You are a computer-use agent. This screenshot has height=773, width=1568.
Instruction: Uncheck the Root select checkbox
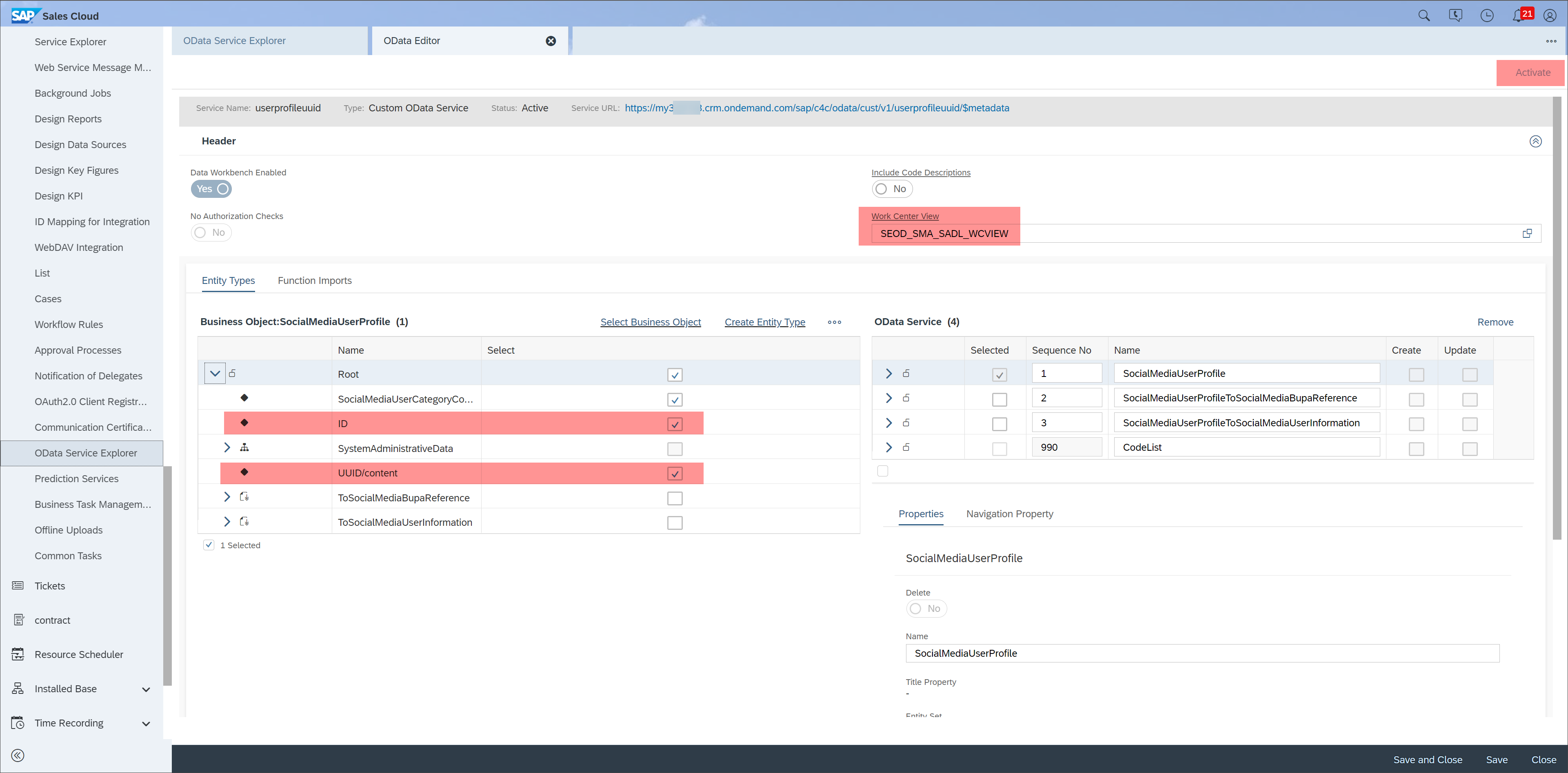(x=675, y=375)
